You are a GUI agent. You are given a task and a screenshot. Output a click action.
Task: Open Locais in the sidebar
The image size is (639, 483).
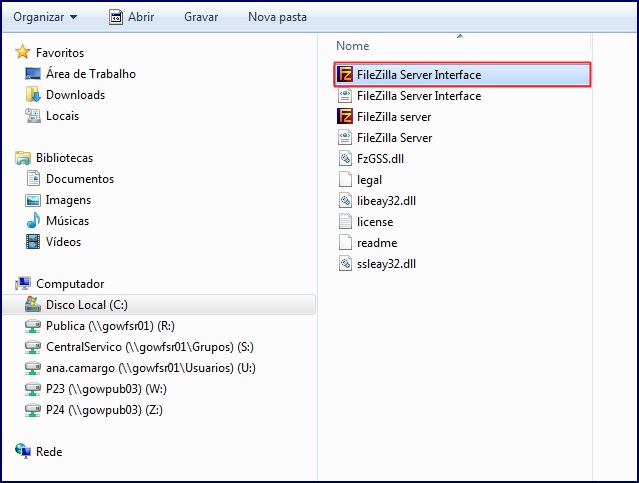62,116
